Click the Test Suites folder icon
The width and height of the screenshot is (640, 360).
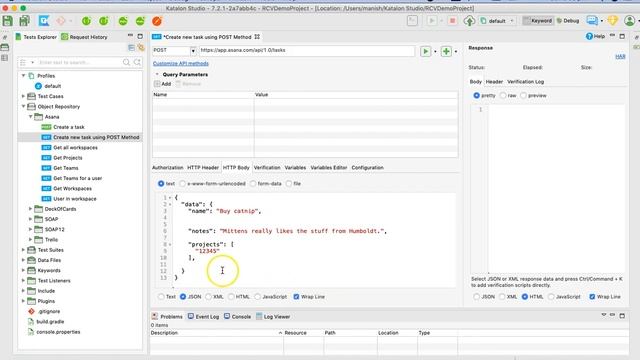coord(31,250)
